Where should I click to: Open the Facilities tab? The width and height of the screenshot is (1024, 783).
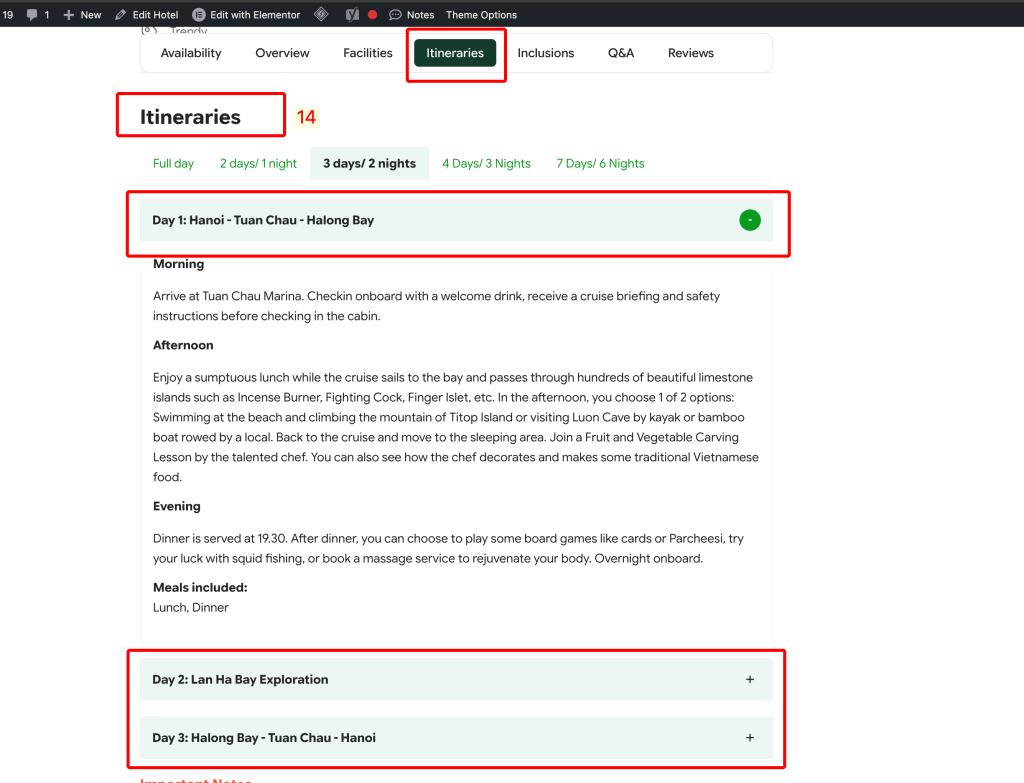point(368,53)
